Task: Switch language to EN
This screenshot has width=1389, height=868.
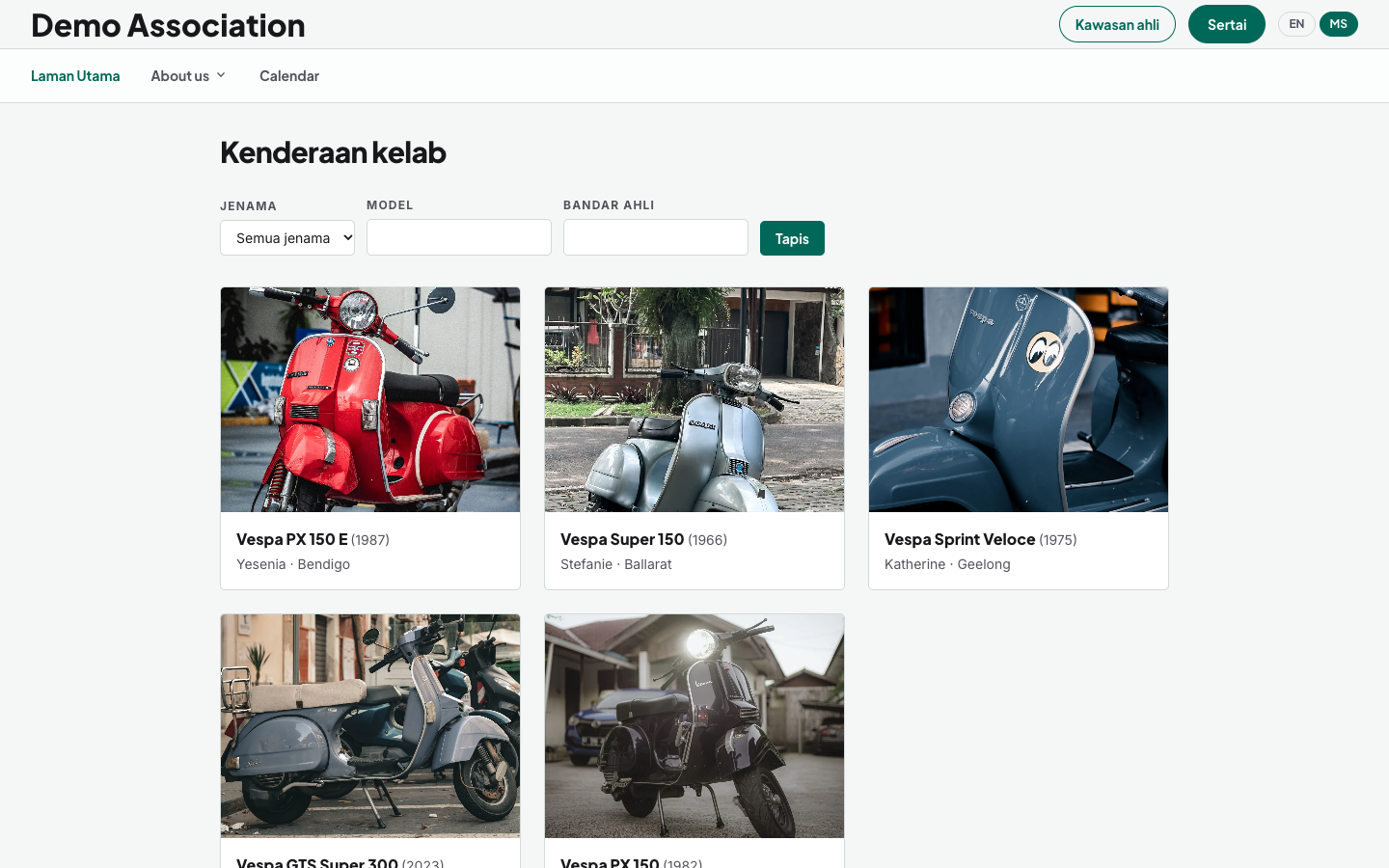Action: [x=1296, y=24]
